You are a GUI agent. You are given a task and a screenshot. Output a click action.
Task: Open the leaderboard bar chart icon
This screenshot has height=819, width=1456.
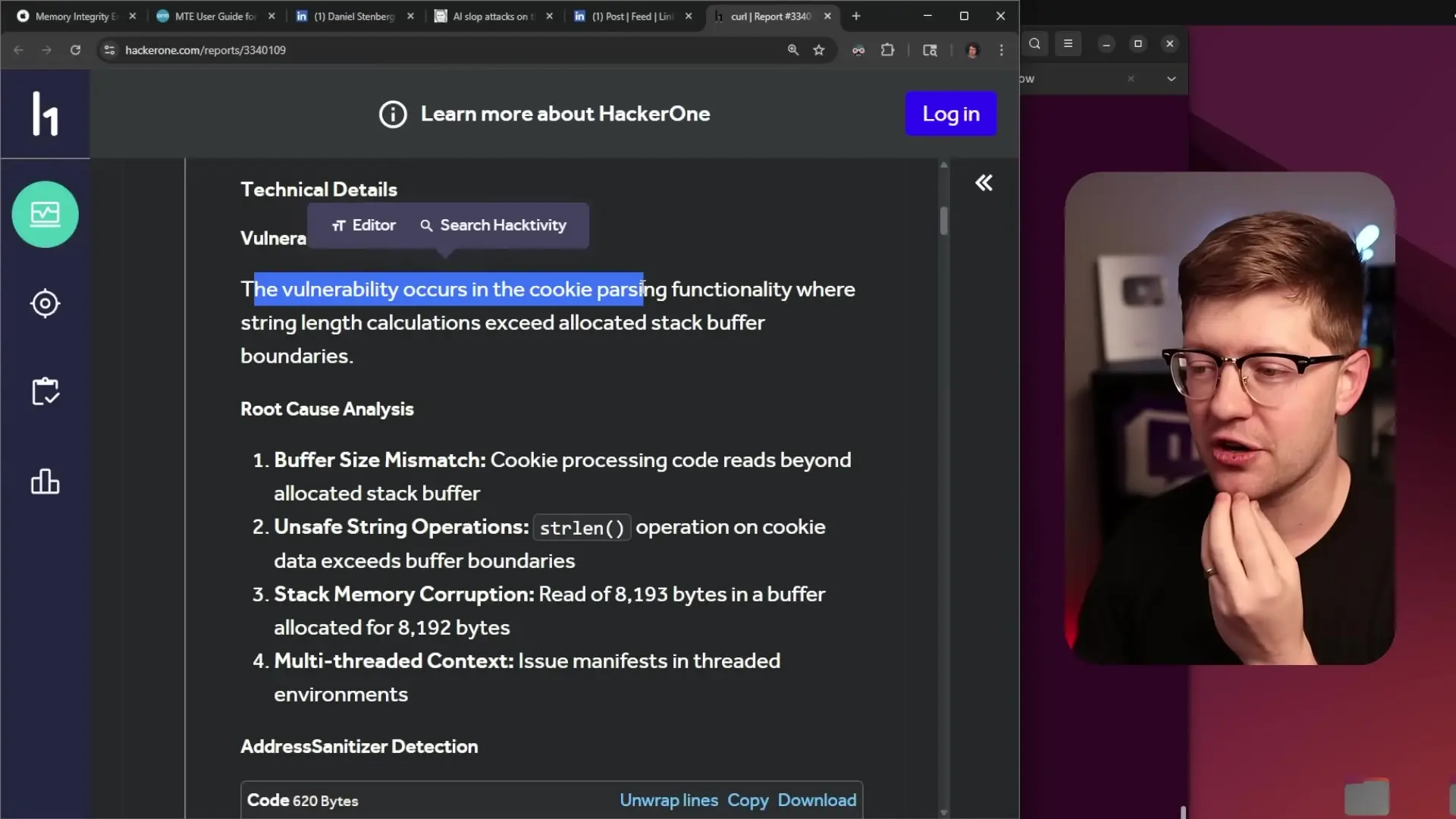(x=45, y=481)
